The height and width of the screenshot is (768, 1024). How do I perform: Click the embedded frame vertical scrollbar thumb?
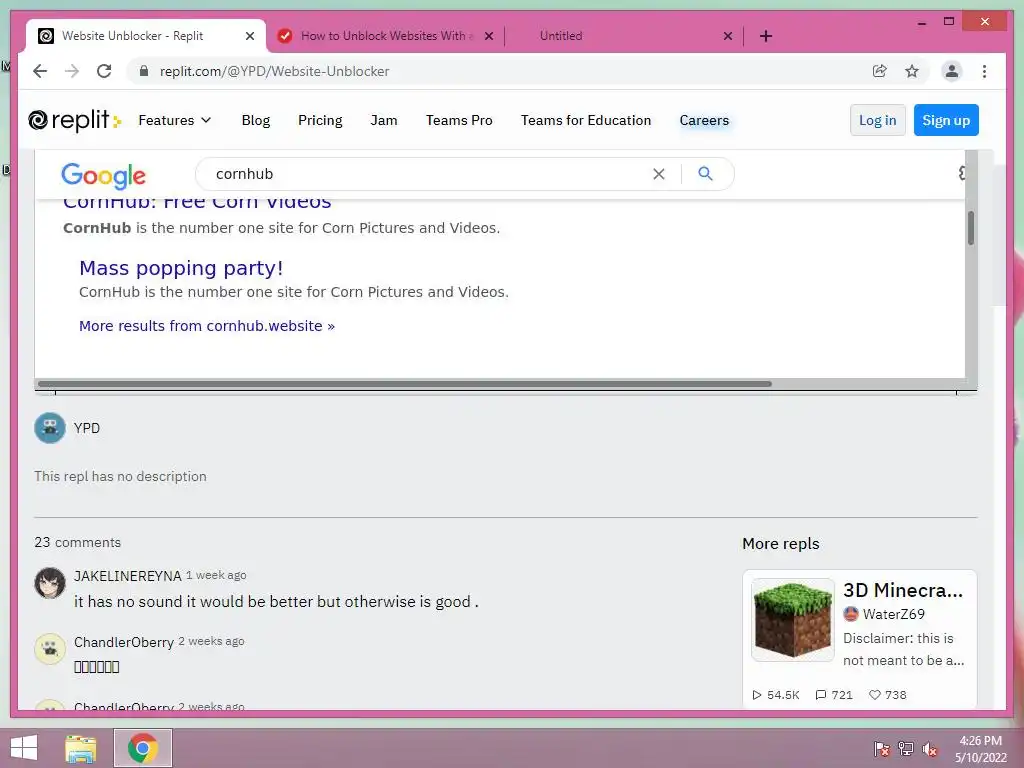coord(971,228)
